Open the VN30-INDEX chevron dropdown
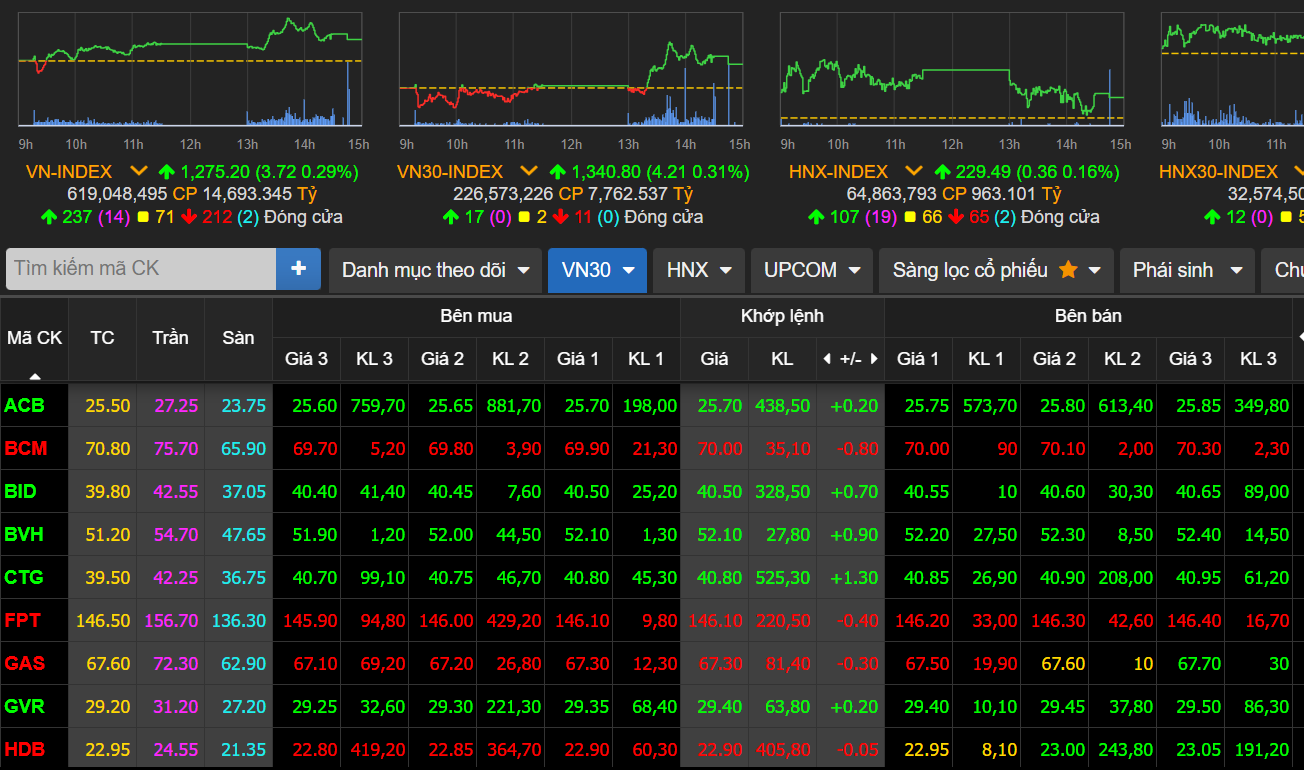Screen dimensions: 1304x770 coord(528,172)
